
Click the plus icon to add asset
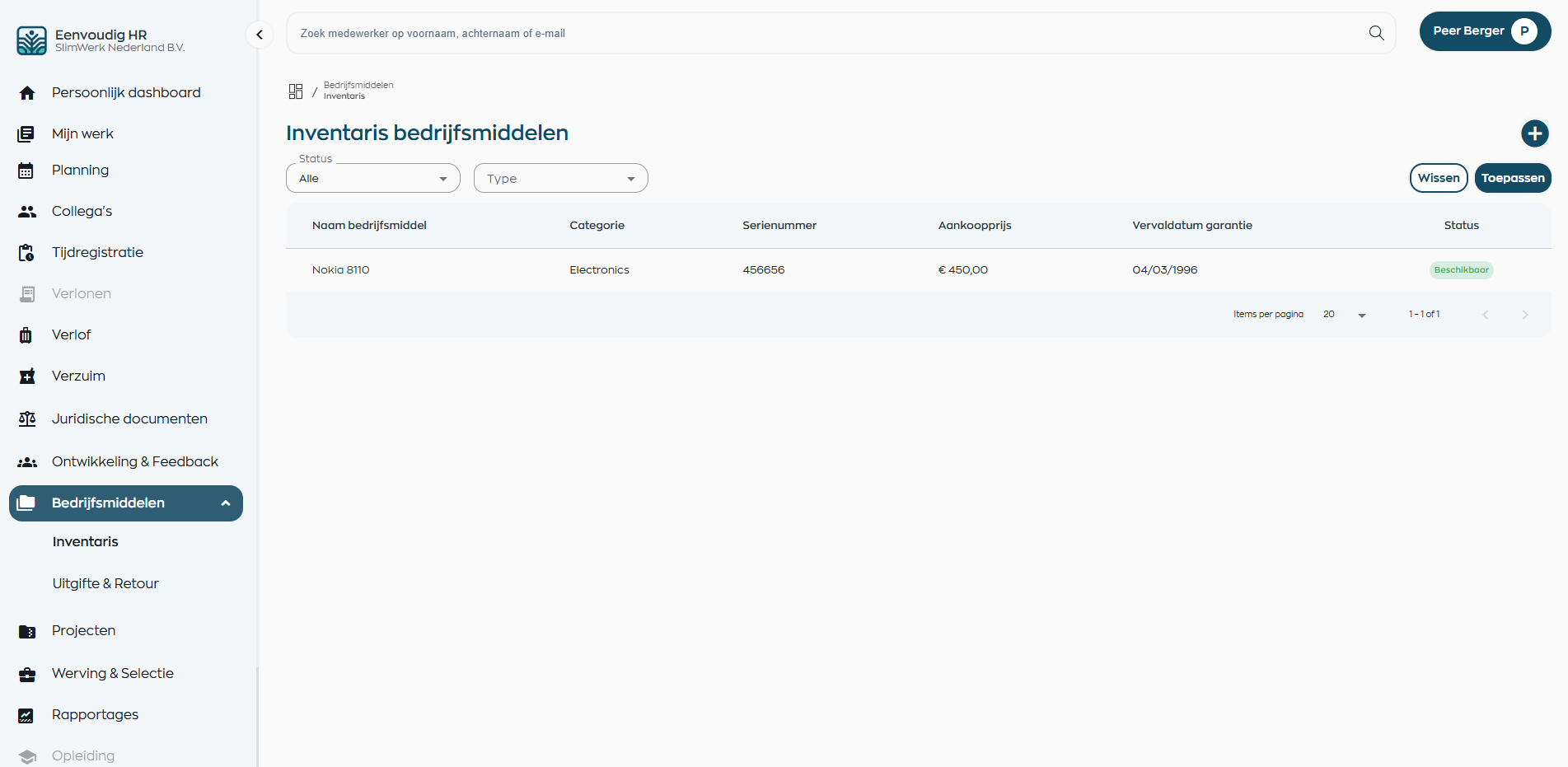pos(1534,133)
